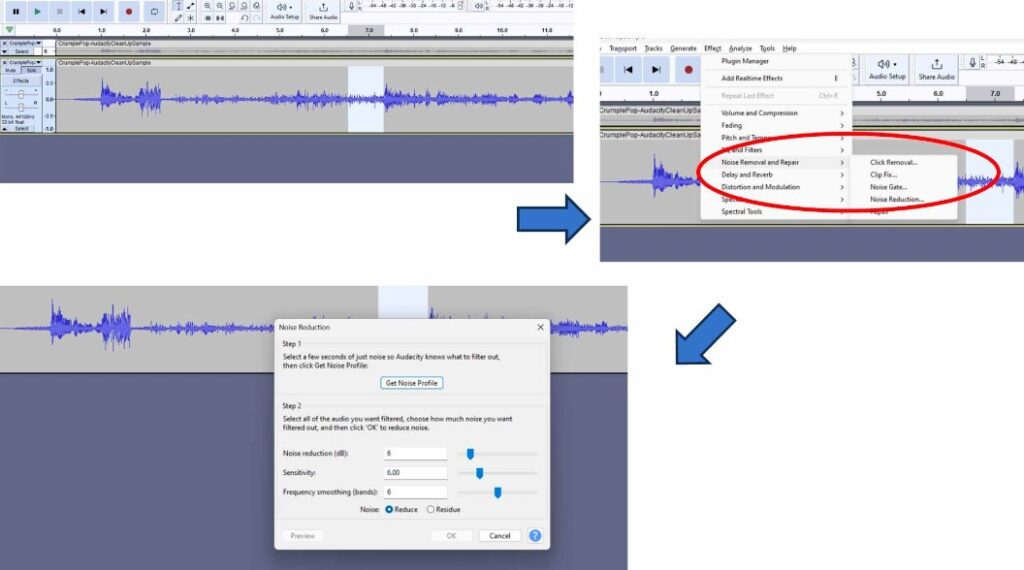The image size is (1024, 570).
Task: Toggle the Loop button in top-left toolbar
Action: coord(154,11)
